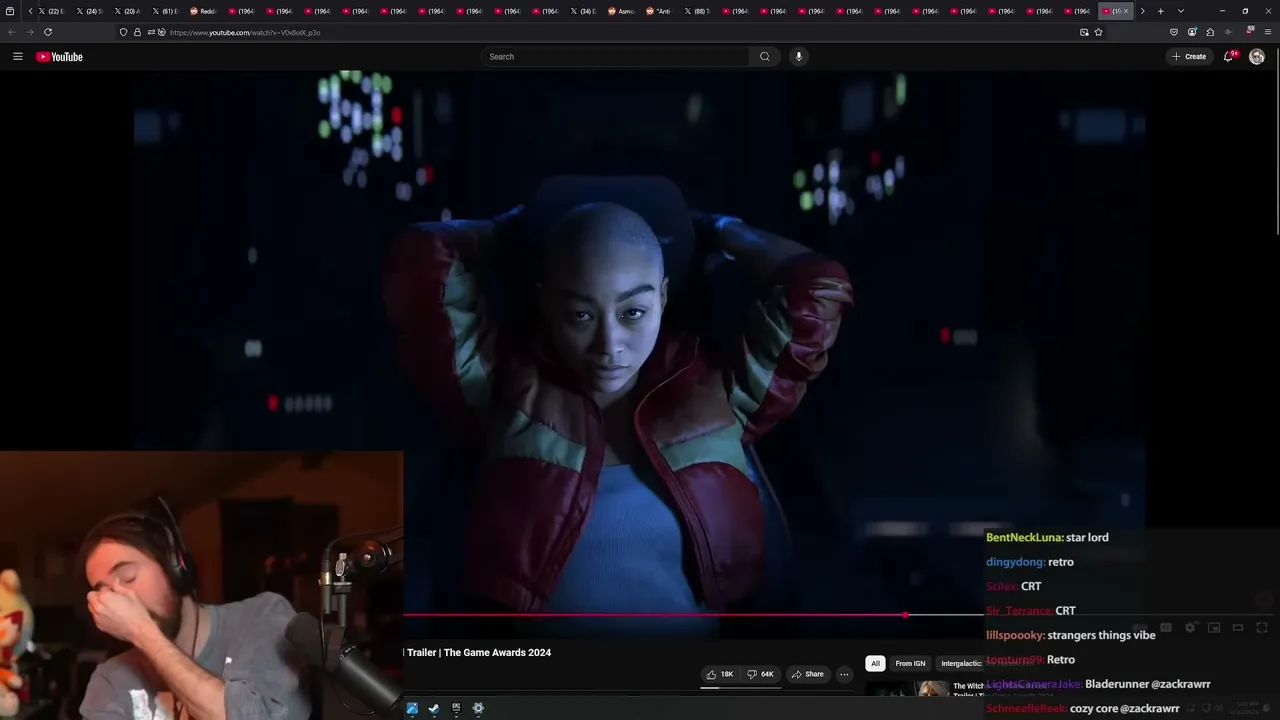
Task: Select the 'From IGN' filter chip
Action: 910,663
